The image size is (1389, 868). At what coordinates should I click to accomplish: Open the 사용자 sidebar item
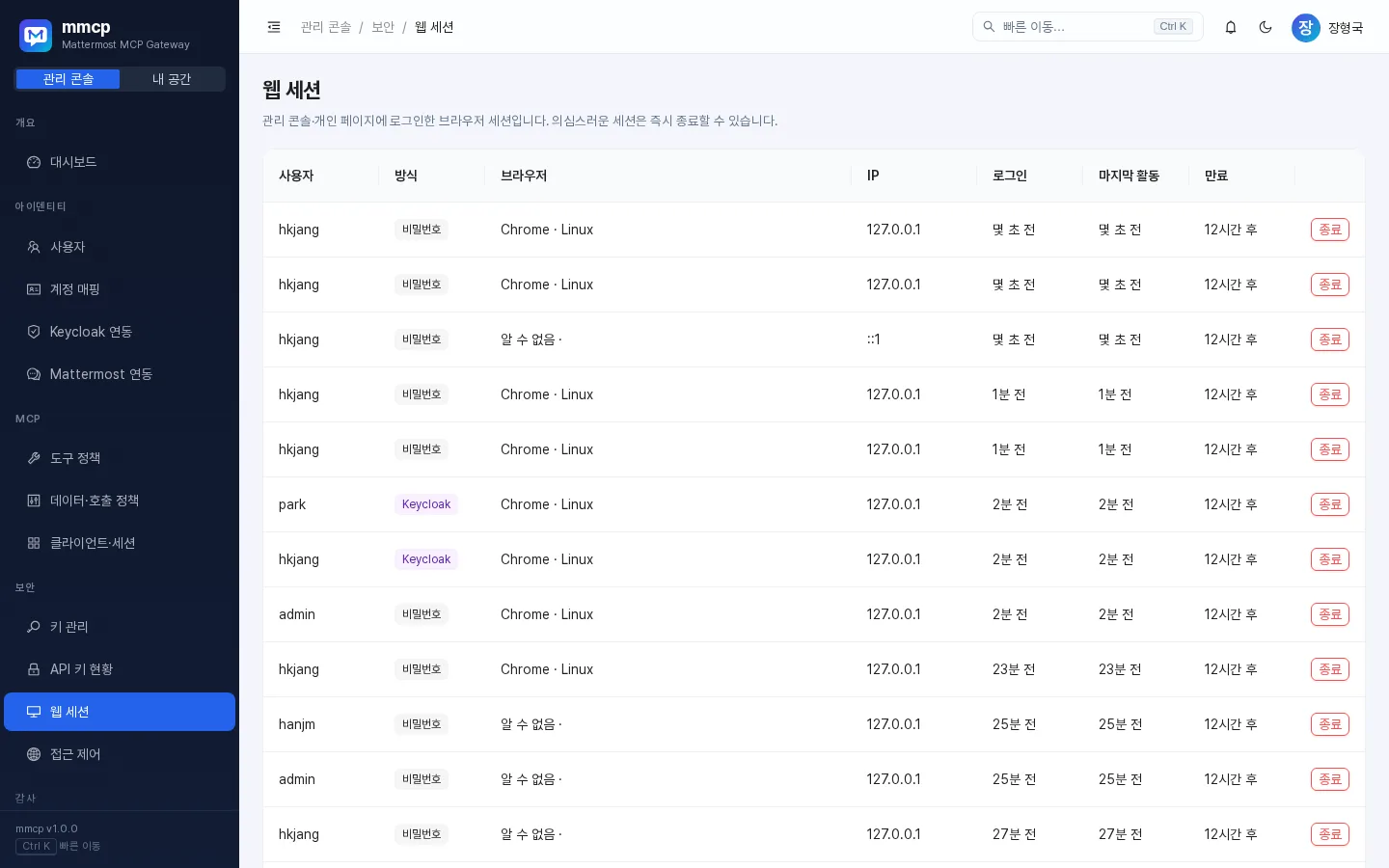(120, 247)
